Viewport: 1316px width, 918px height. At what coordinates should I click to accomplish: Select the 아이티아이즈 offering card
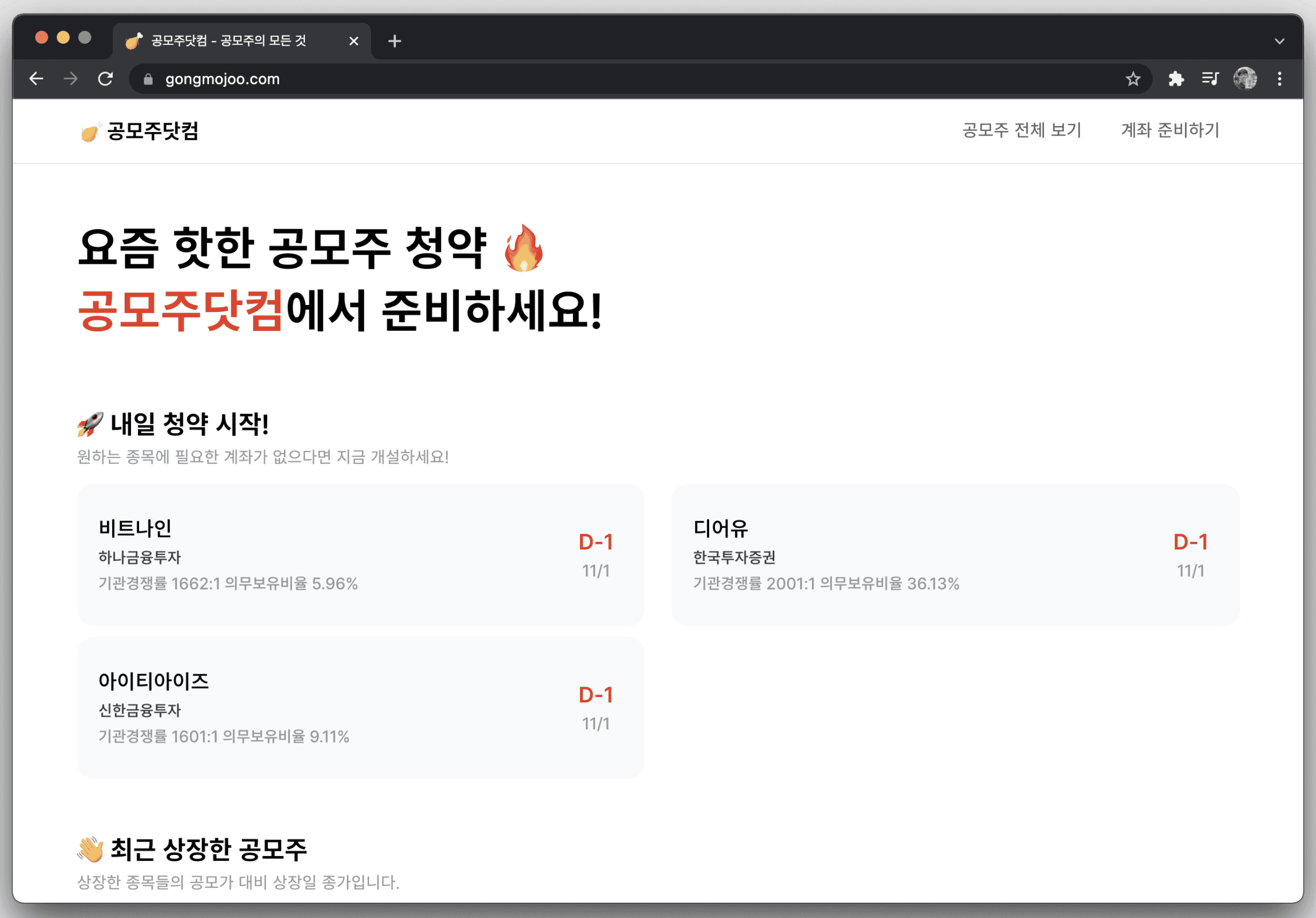point(361,707)
